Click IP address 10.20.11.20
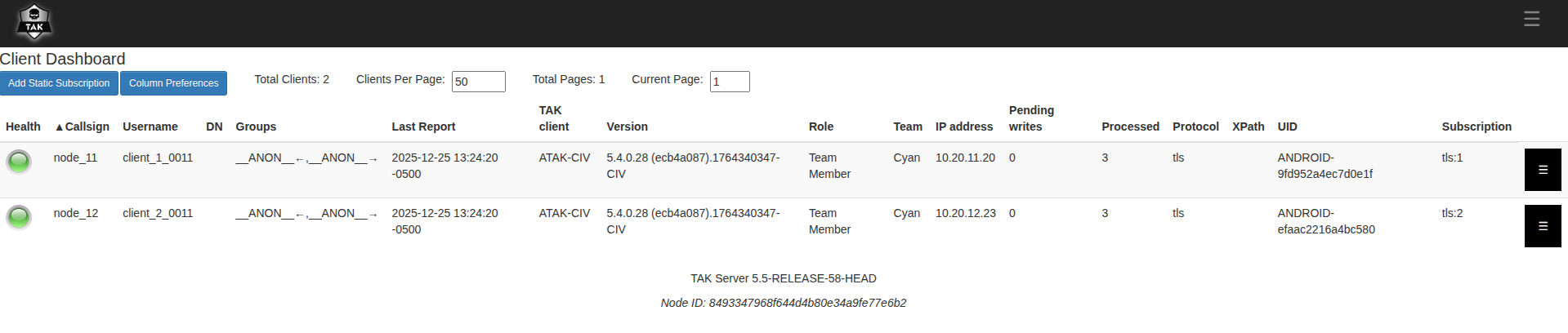 (x=965, y=158)
